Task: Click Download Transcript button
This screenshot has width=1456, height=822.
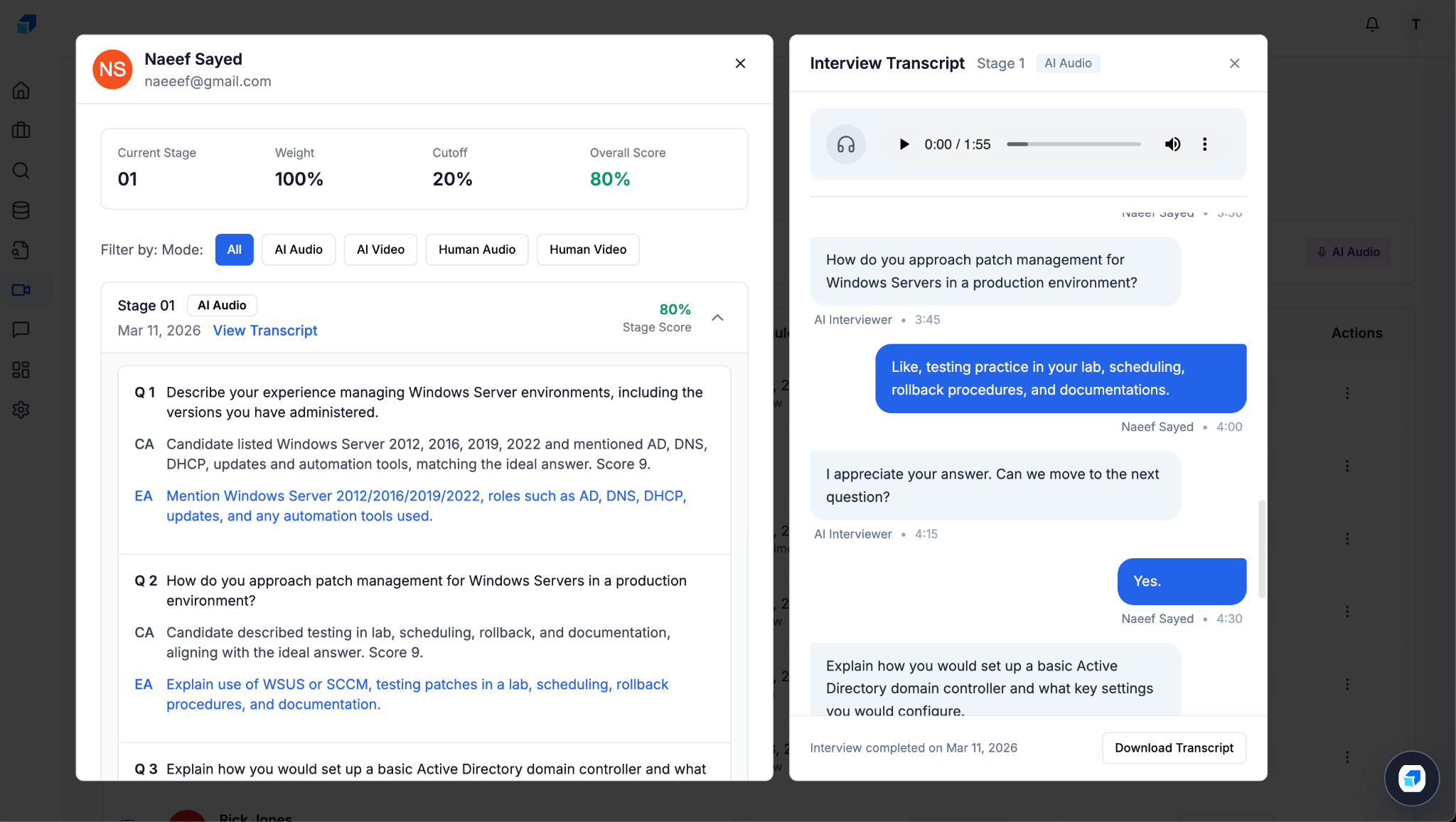Action: 1174,748
